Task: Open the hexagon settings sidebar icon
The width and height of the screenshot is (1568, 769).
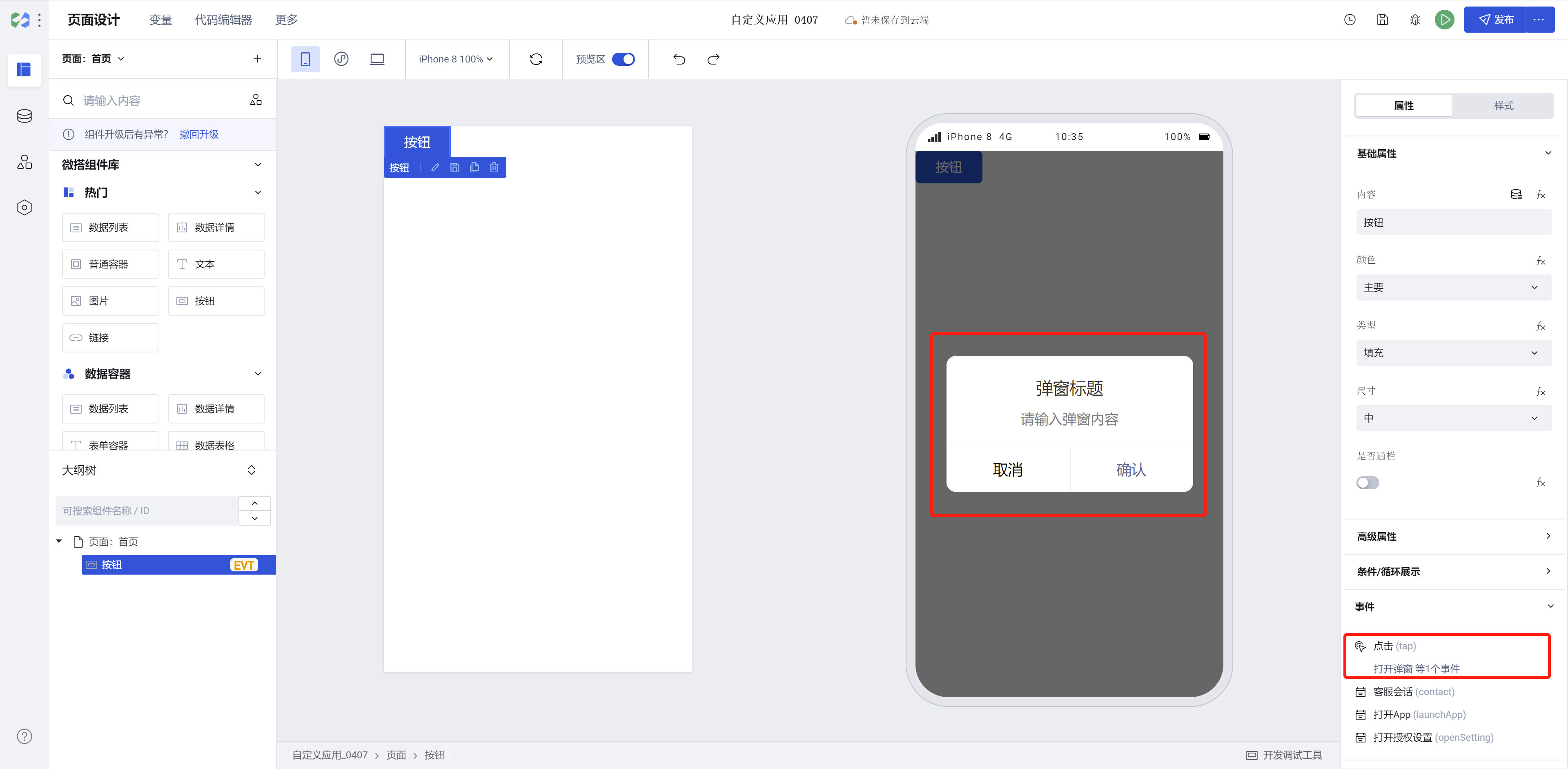Action: click(x=24, y=207)
